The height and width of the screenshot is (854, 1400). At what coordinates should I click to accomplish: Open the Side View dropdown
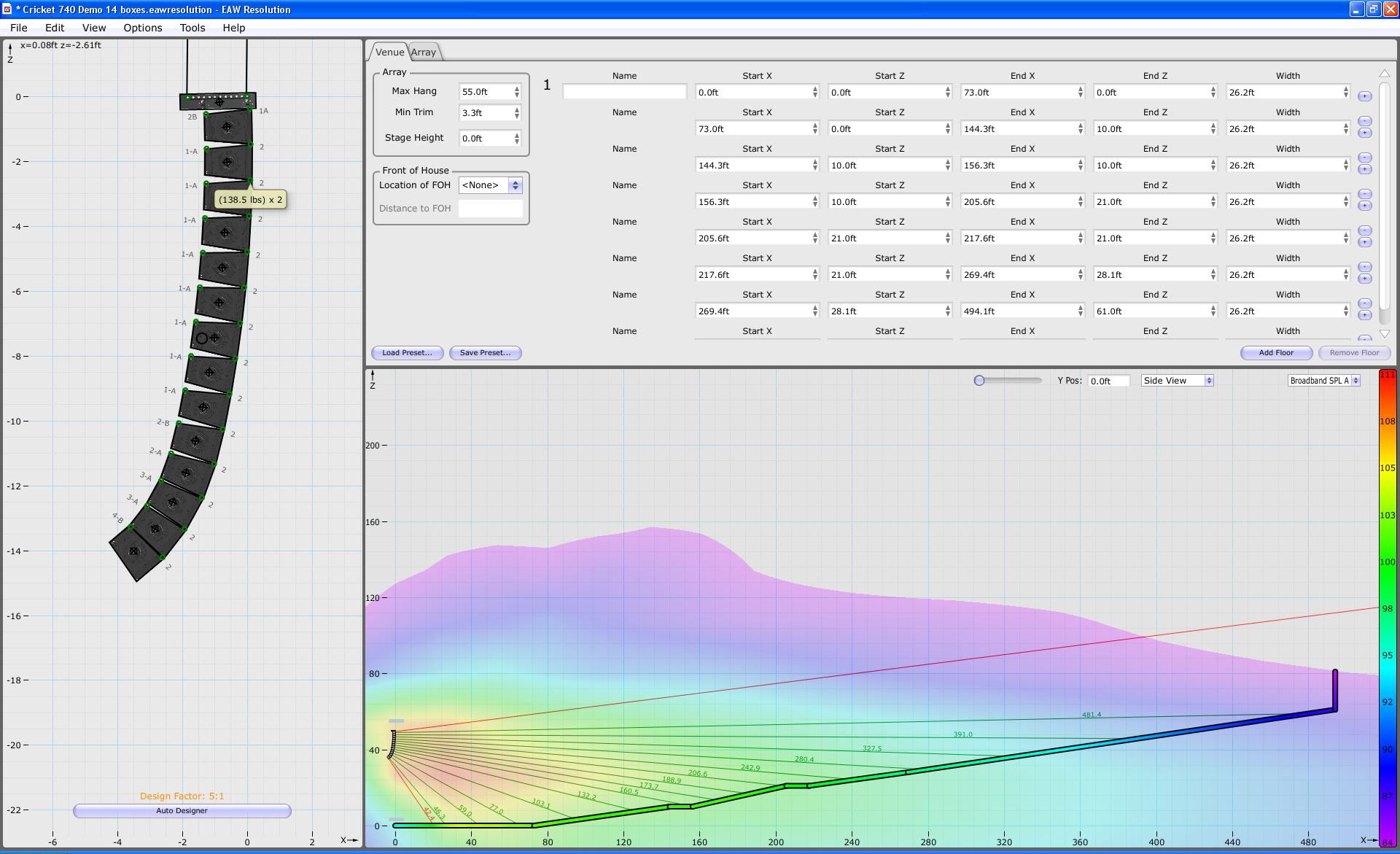pos(1177,381)
